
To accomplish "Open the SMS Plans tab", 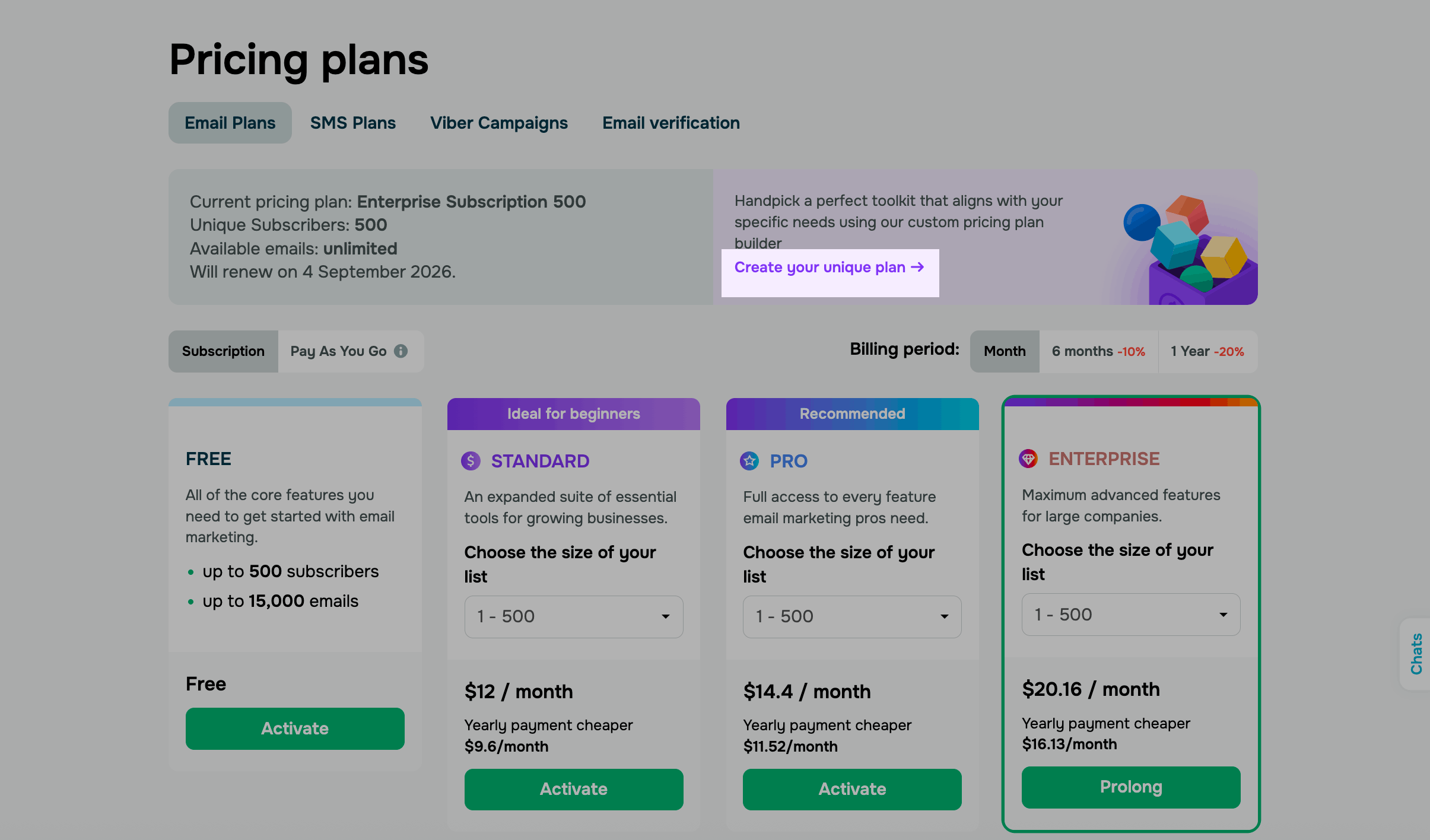I will tap(353, 123).
